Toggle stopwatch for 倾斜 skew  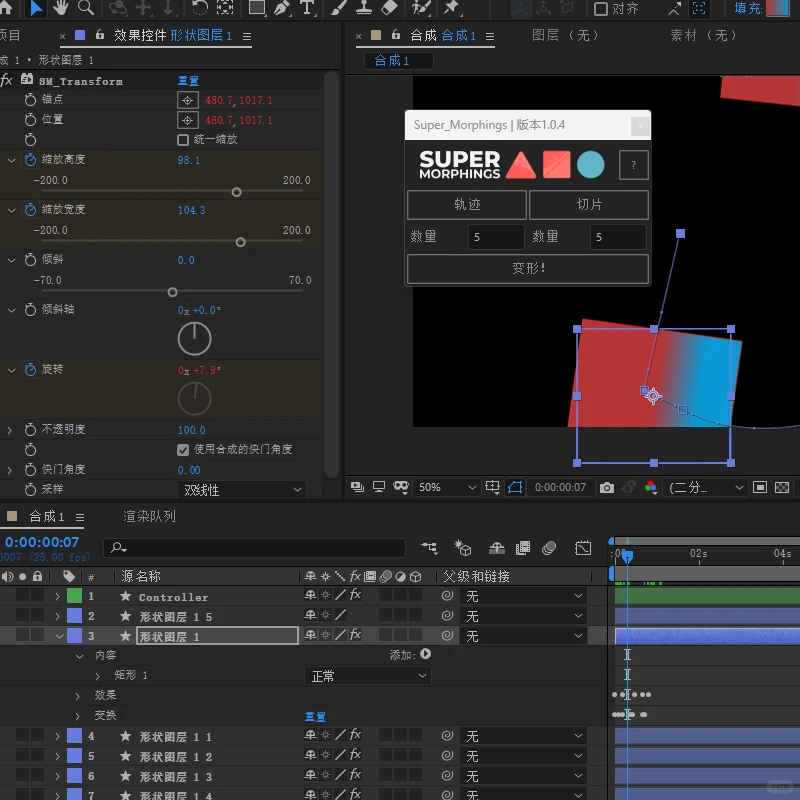(x=30, y=260)
